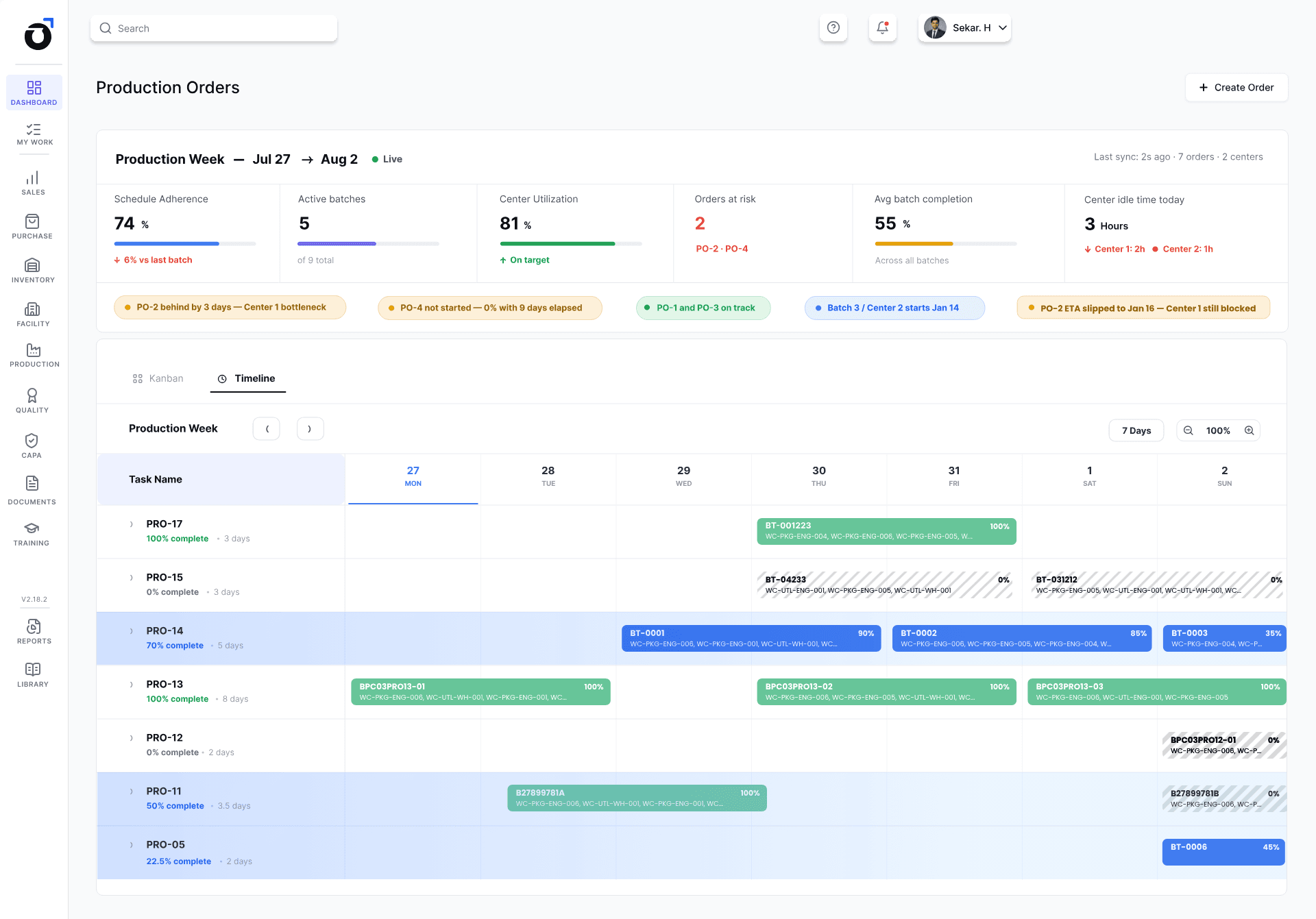
Task: Open Sekar. H user menu
Action: pos(964,28)
